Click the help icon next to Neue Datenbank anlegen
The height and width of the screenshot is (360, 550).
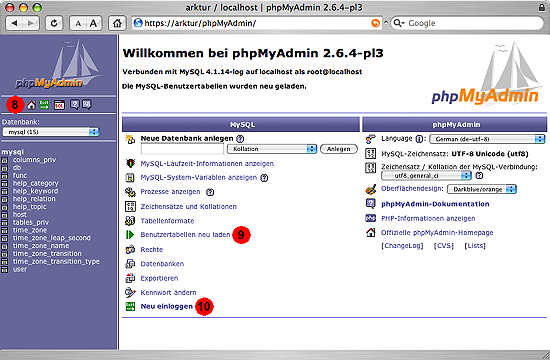(240, 139)
